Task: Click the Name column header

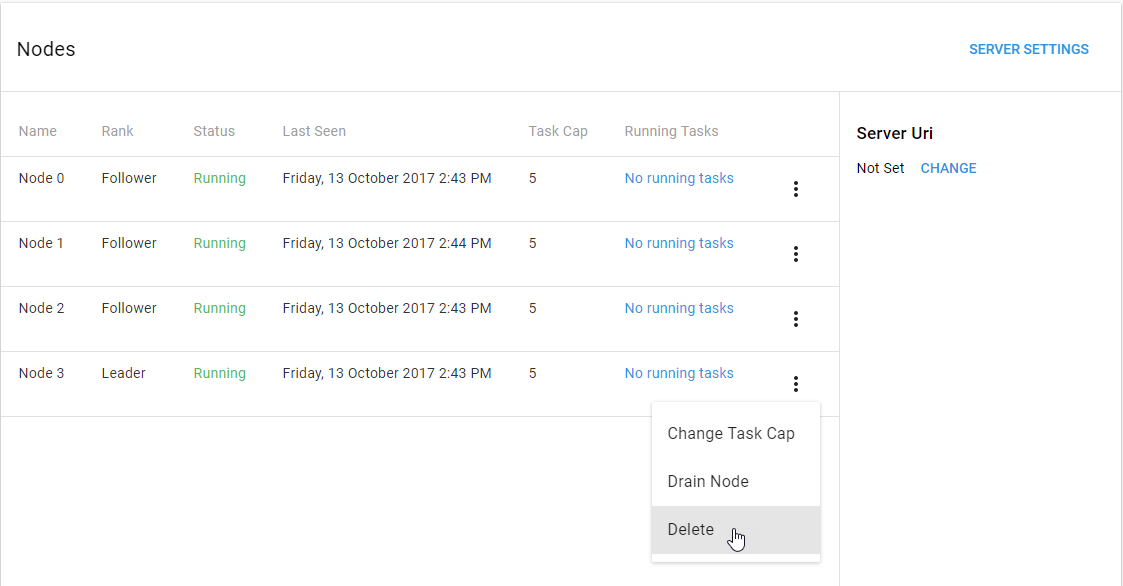Action: 37,131
